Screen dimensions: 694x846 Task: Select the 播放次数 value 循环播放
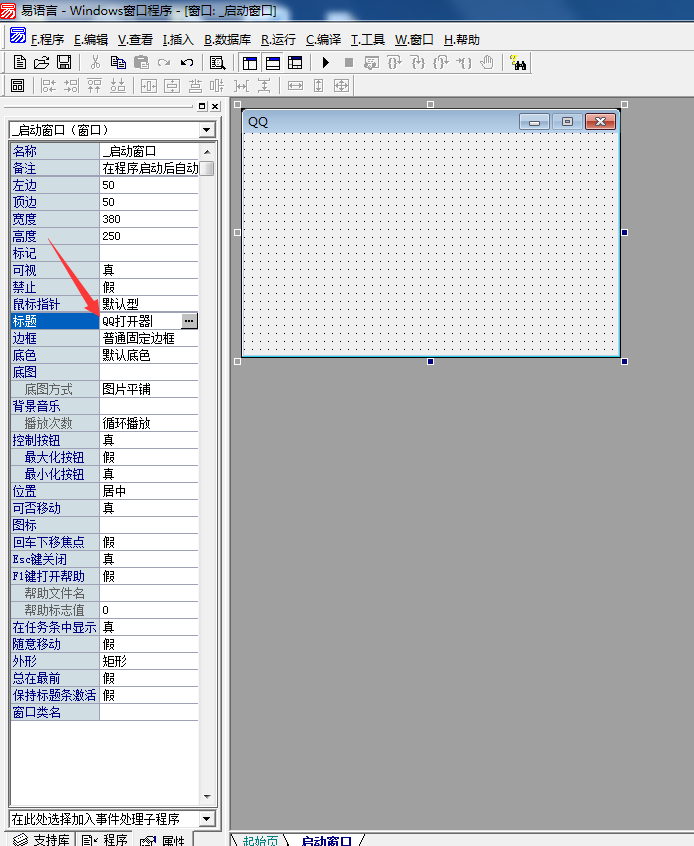tap(149, 423)
